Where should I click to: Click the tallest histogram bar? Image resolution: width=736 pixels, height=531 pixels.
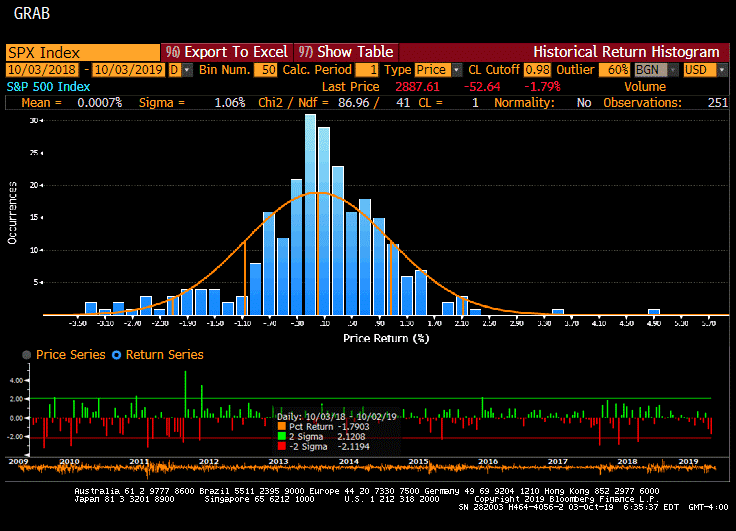[x=310, y=215]
